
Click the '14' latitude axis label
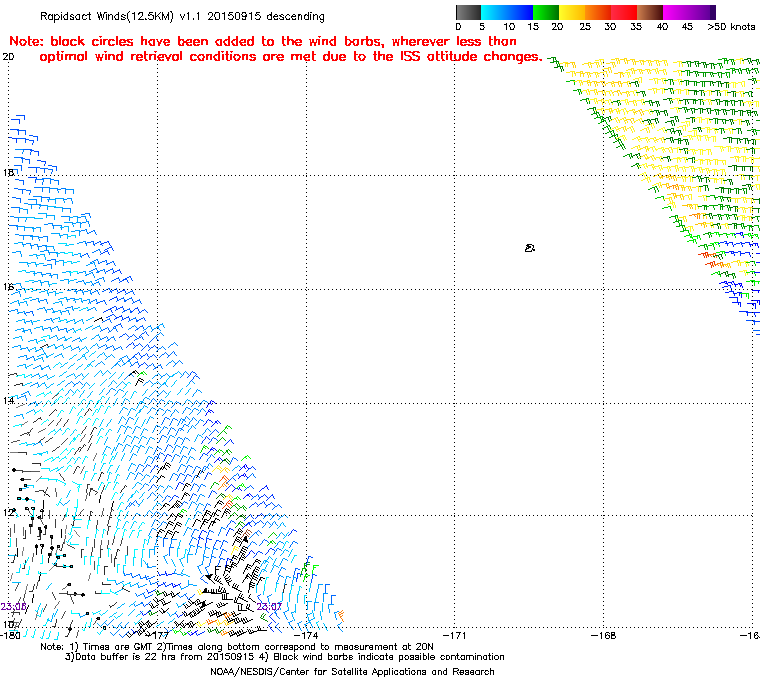8,401
